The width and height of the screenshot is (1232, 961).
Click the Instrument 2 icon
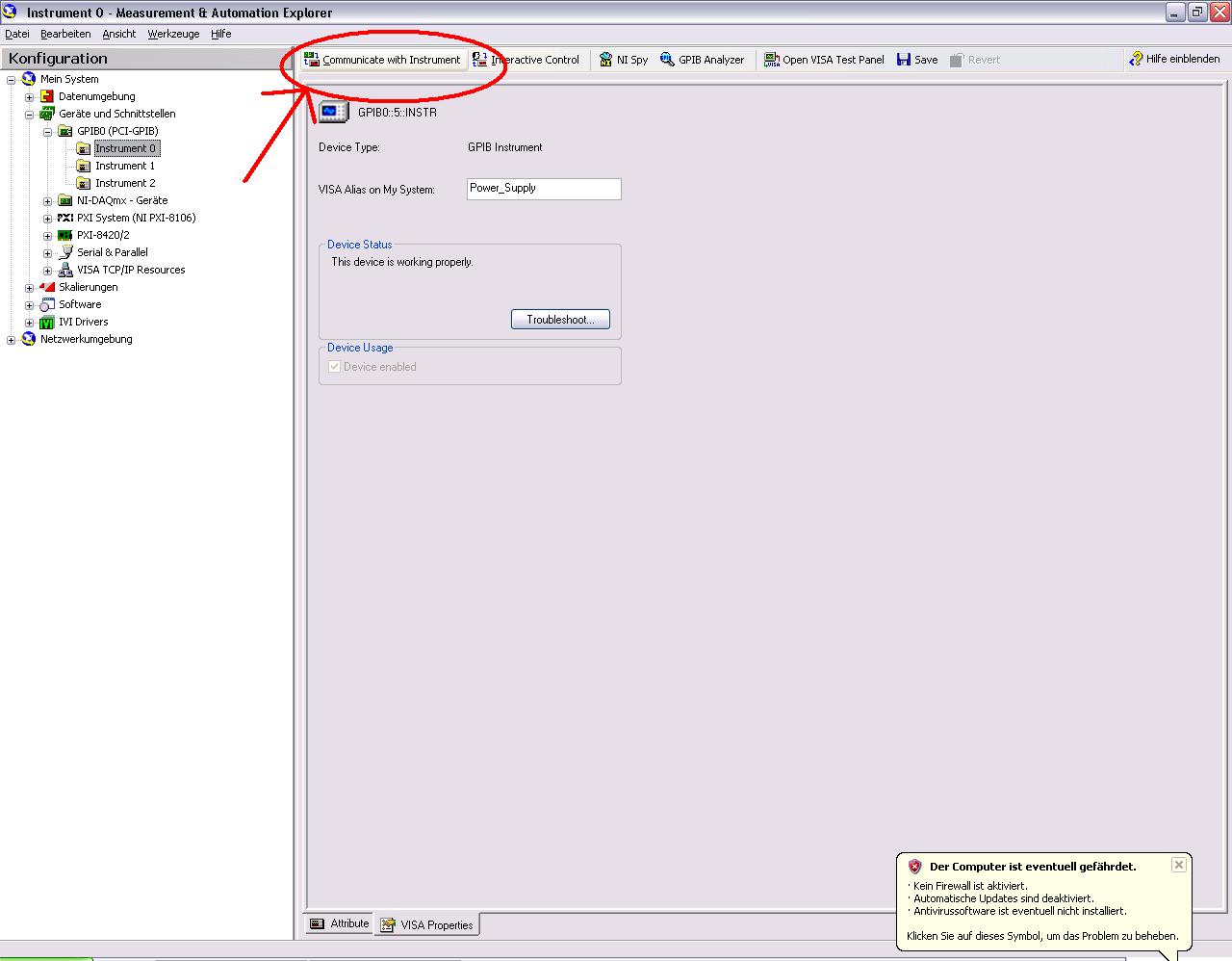[84, 183]
